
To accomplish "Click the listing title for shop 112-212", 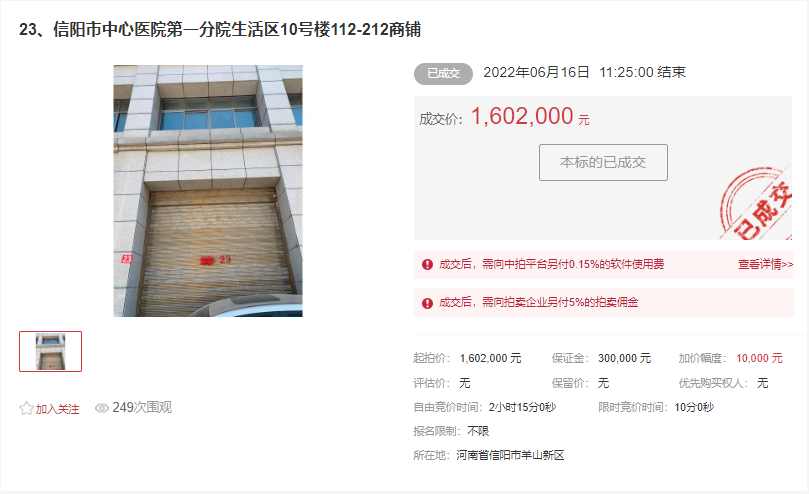I will (220, 29).
